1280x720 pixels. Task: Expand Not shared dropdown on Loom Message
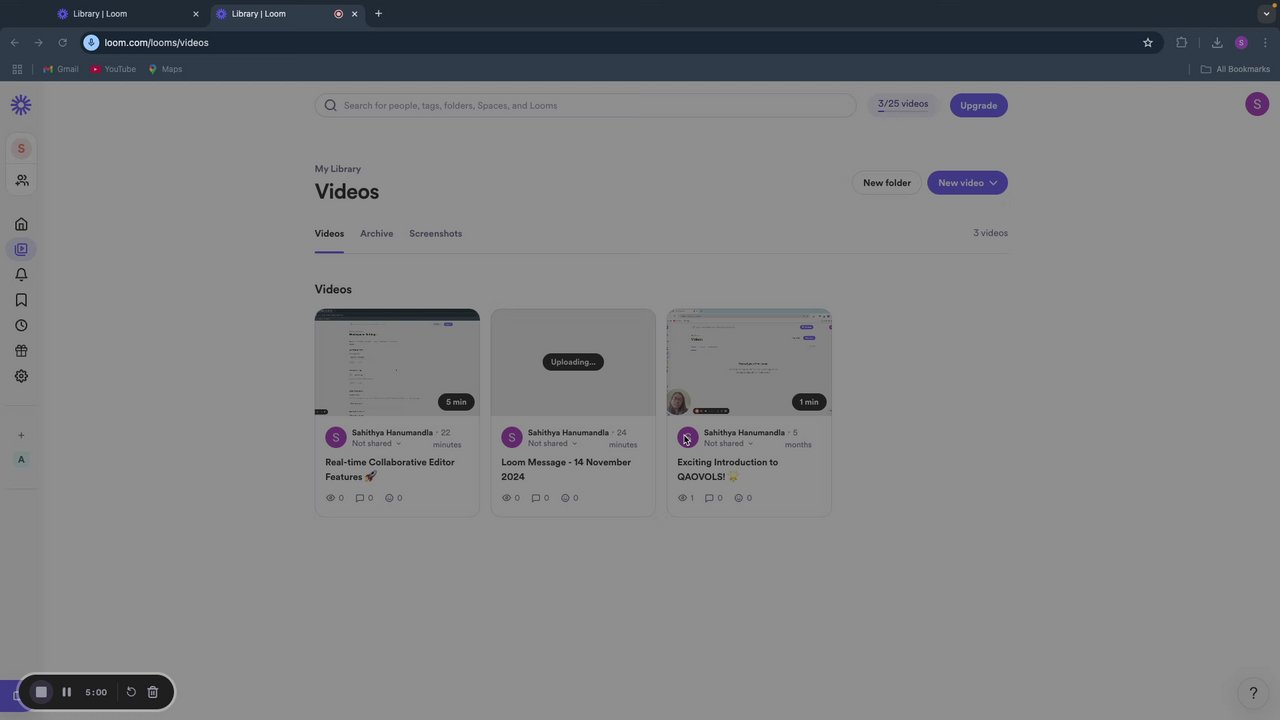553,443
